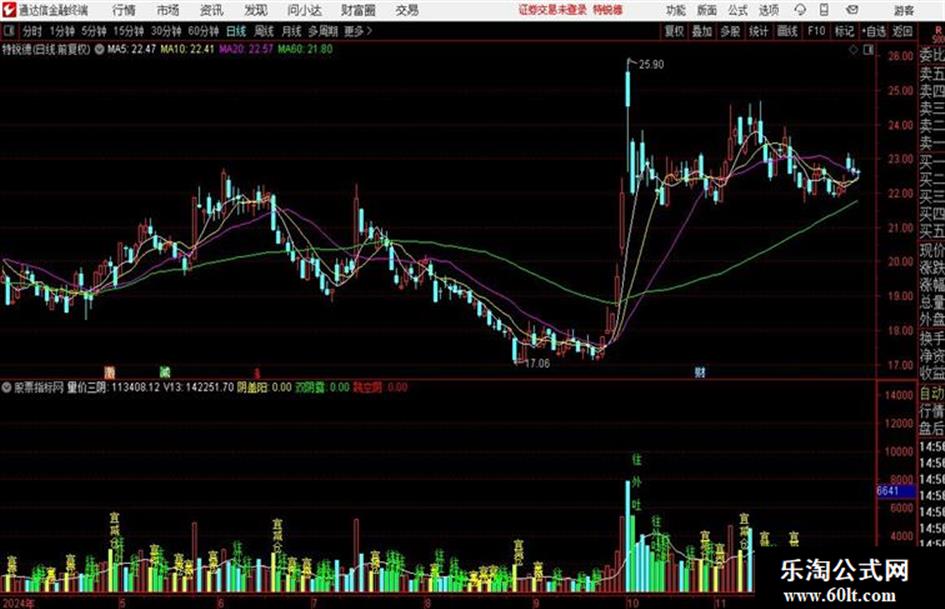The width and height of the screenshot is (945, 609).
Task: Switch to 15分钟 period tab
Action: (x=129, y=31)
